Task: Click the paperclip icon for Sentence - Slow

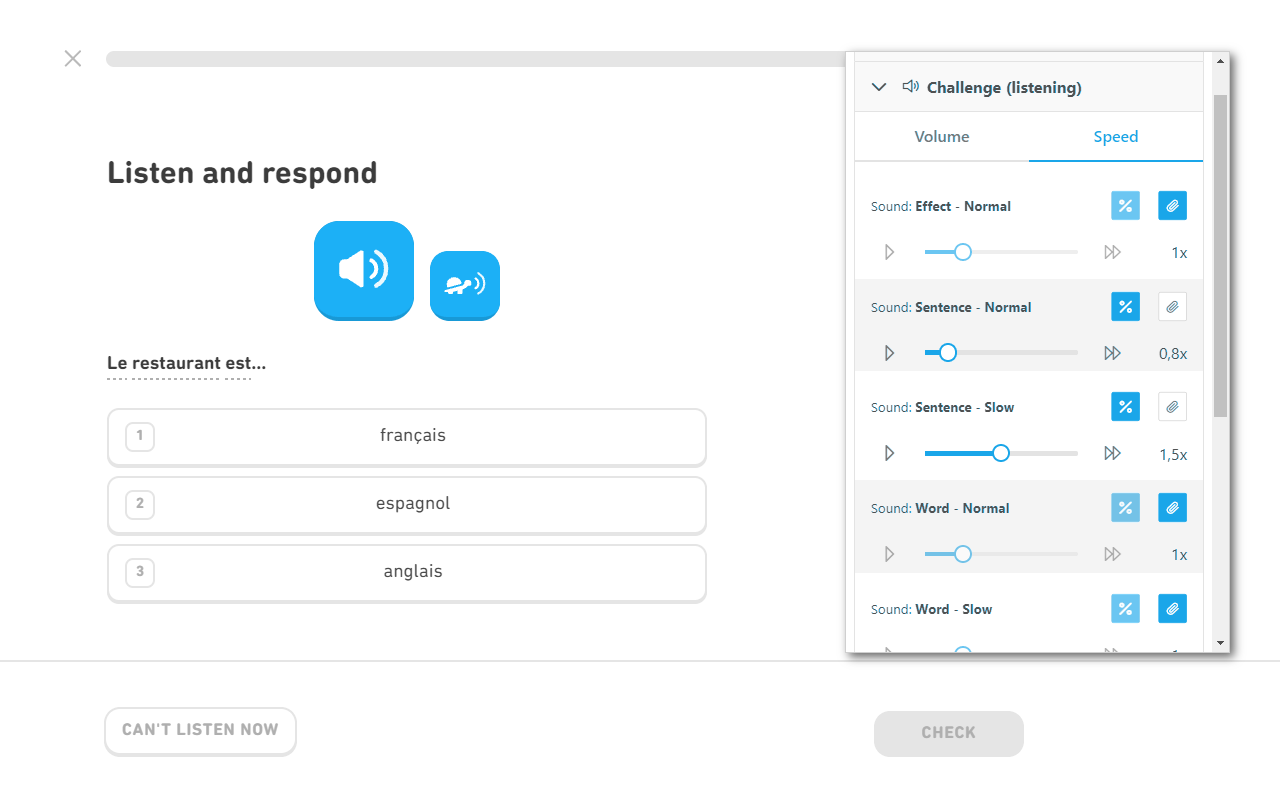Action: (x=1172, y=406)
